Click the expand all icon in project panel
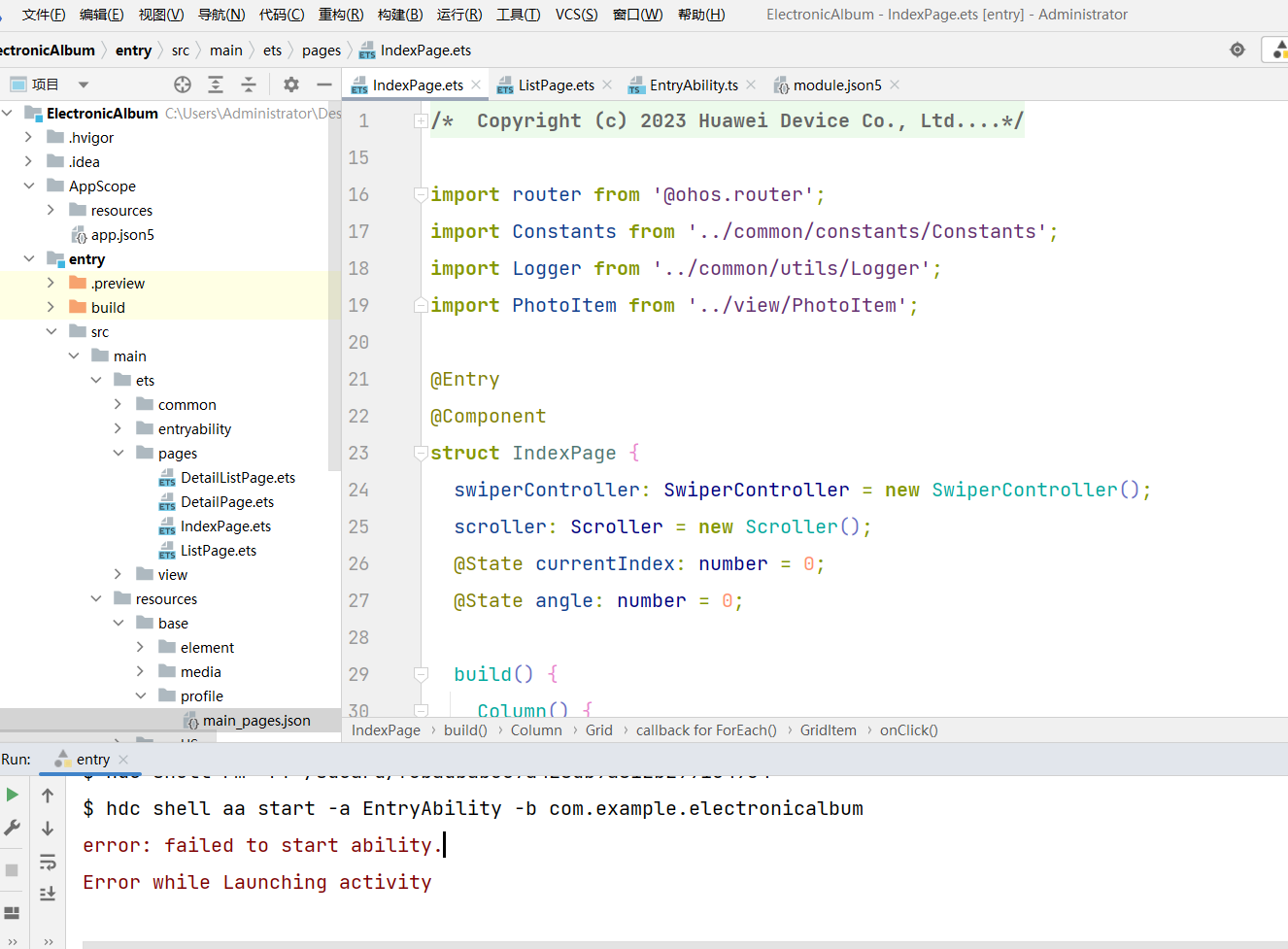Viewport: 1288px width, 949px height. [216, 85]
